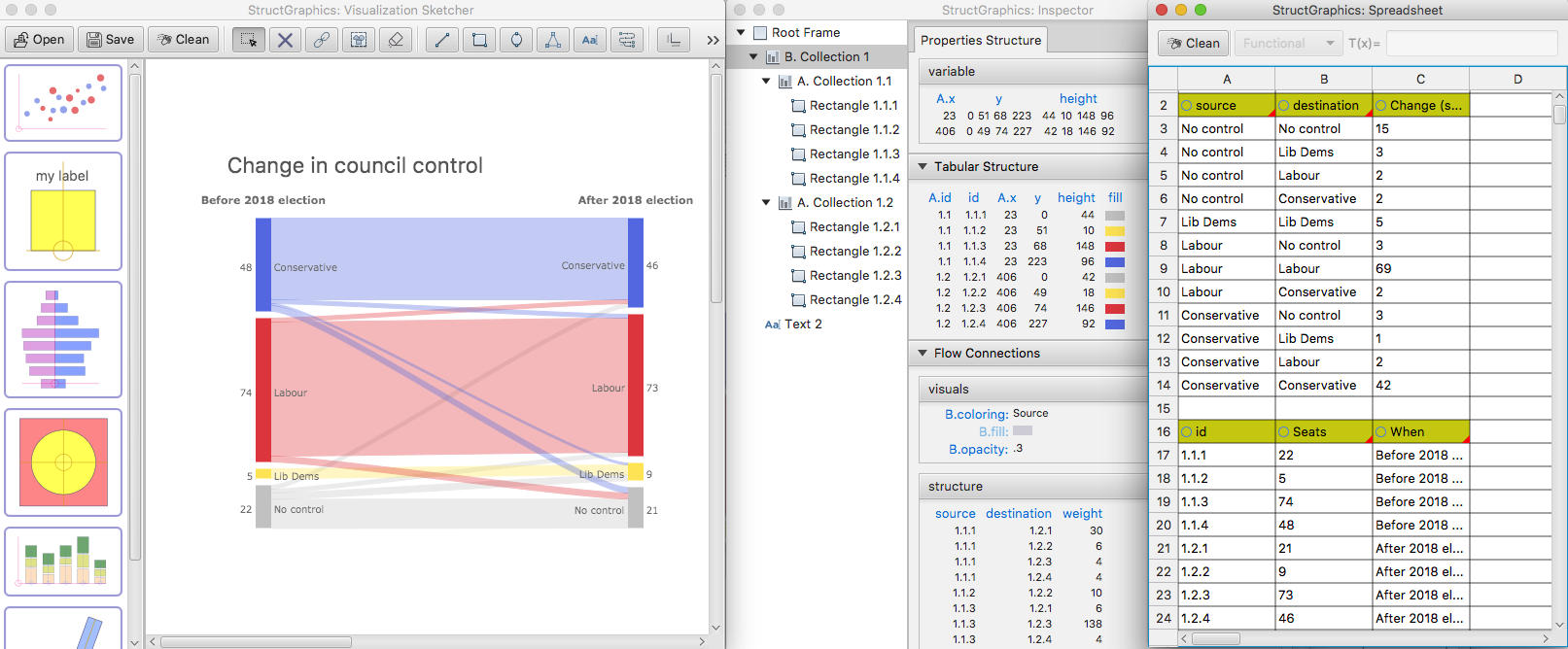This screenshot has height=649, width=1568.
Task: Select the 'my label' yellow square thumbnail
Action: pos(63,211)
